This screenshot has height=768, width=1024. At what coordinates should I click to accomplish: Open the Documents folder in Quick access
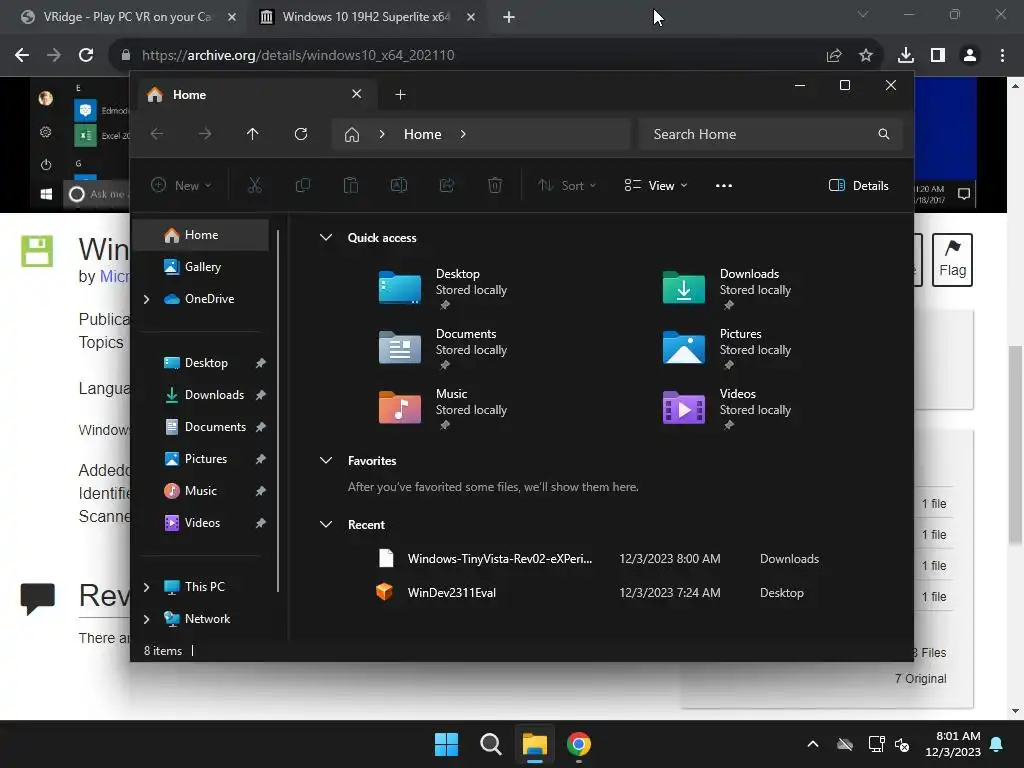pyautogui.click(x=443, y=348)
